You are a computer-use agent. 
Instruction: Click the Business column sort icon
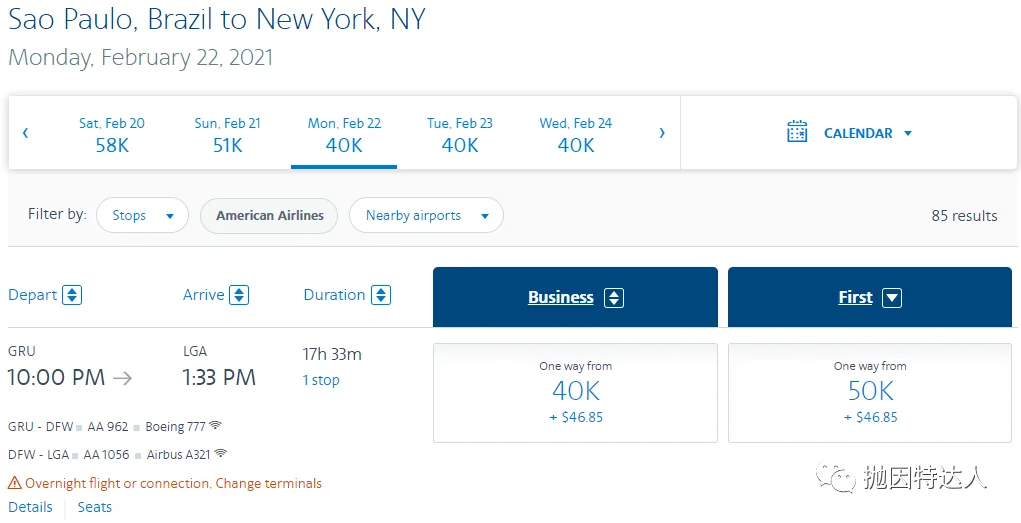615,298
